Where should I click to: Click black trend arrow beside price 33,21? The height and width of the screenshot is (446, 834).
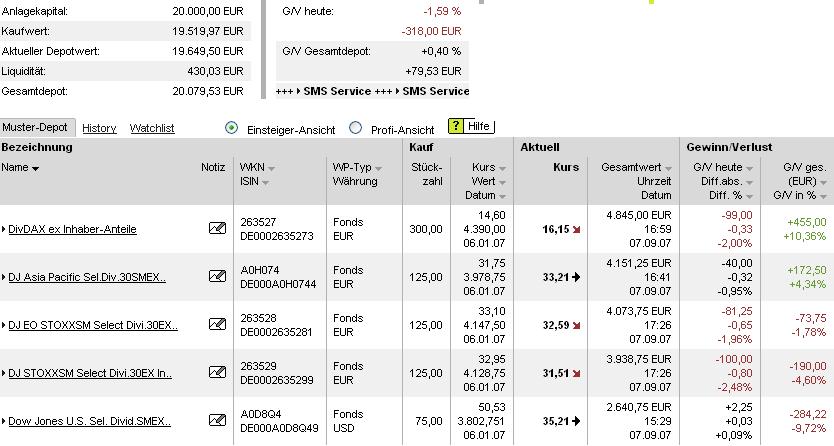click(576, 277)
